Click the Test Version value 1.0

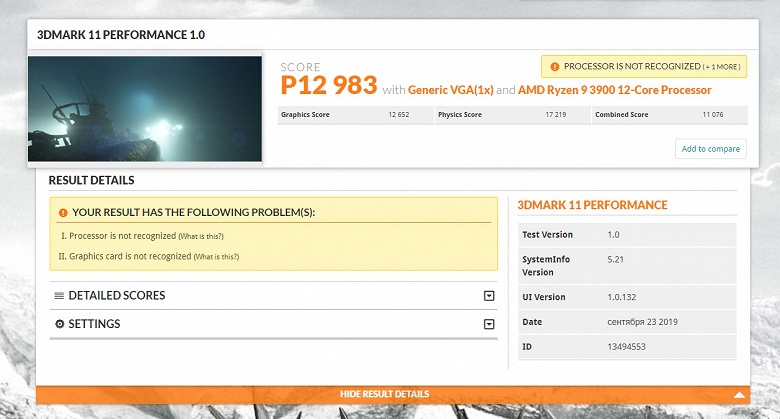pyautogui.click(x=613, y=234)
